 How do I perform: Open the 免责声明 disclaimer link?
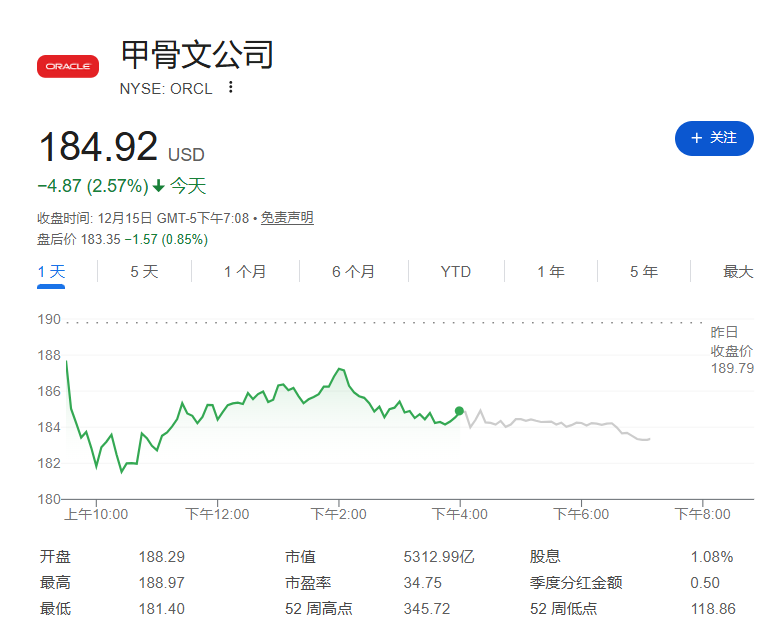(287, 218)
